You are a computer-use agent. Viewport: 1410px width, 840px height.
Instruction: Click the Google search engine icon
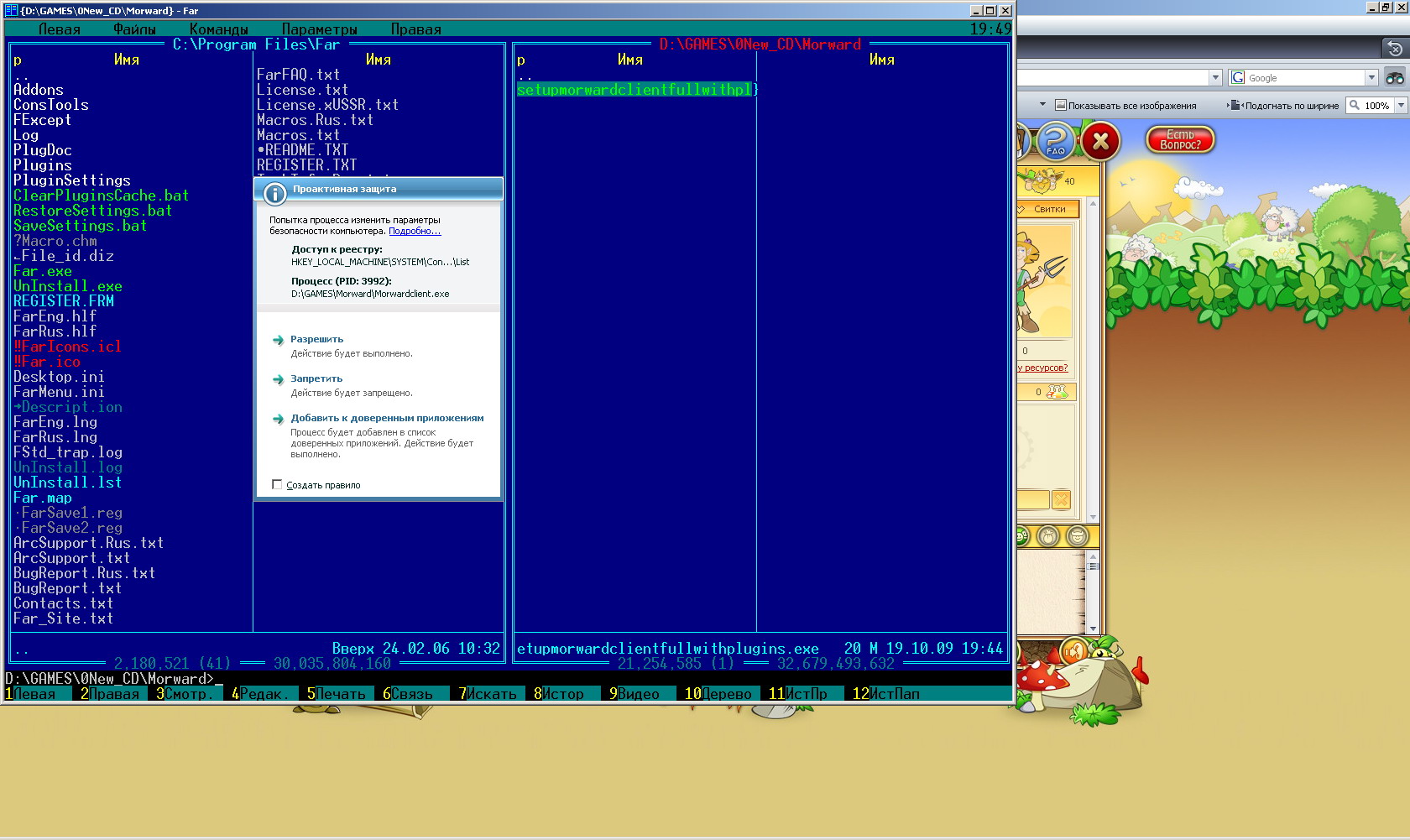[1238, 77]
